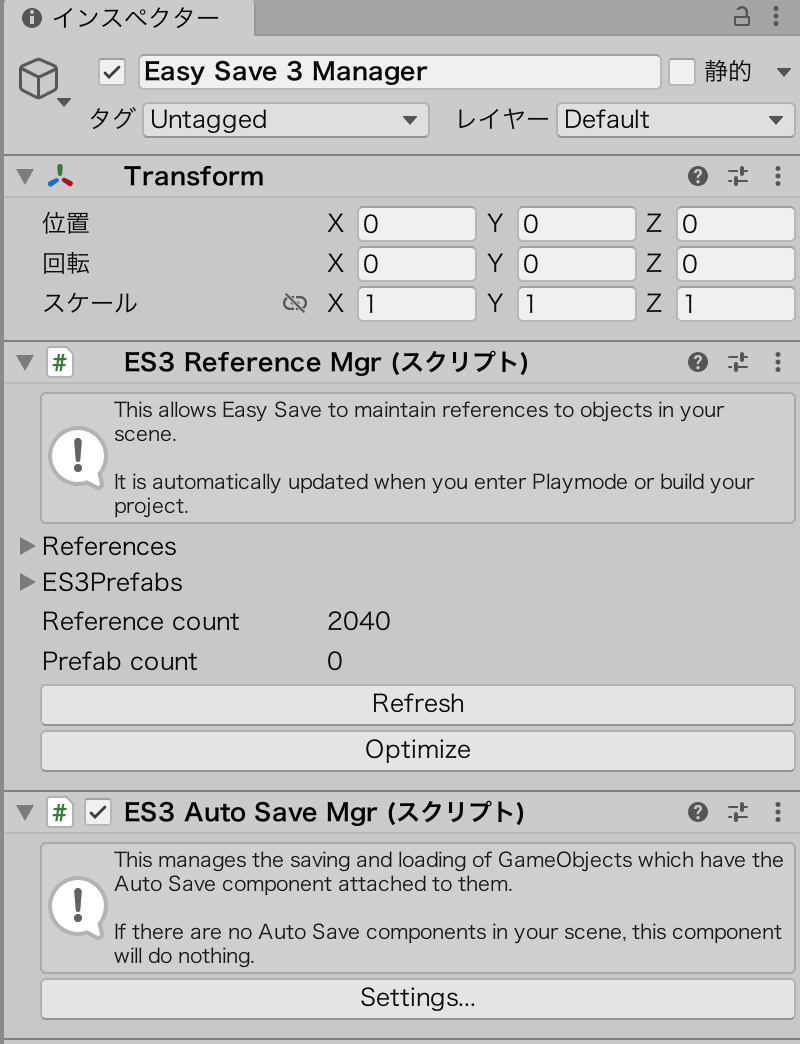The image size is (800, 1044).
Task: Open Transform preset settings icon
Action: pyautogui.click(x=738, y=177)
